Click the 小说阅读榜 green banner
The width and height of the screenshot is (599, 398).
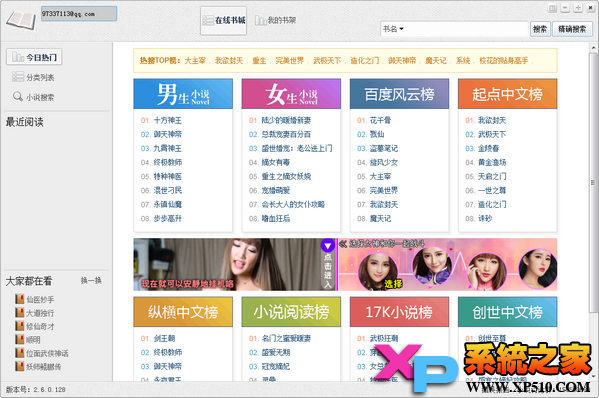pyautogui.click(x=291, y=312)
